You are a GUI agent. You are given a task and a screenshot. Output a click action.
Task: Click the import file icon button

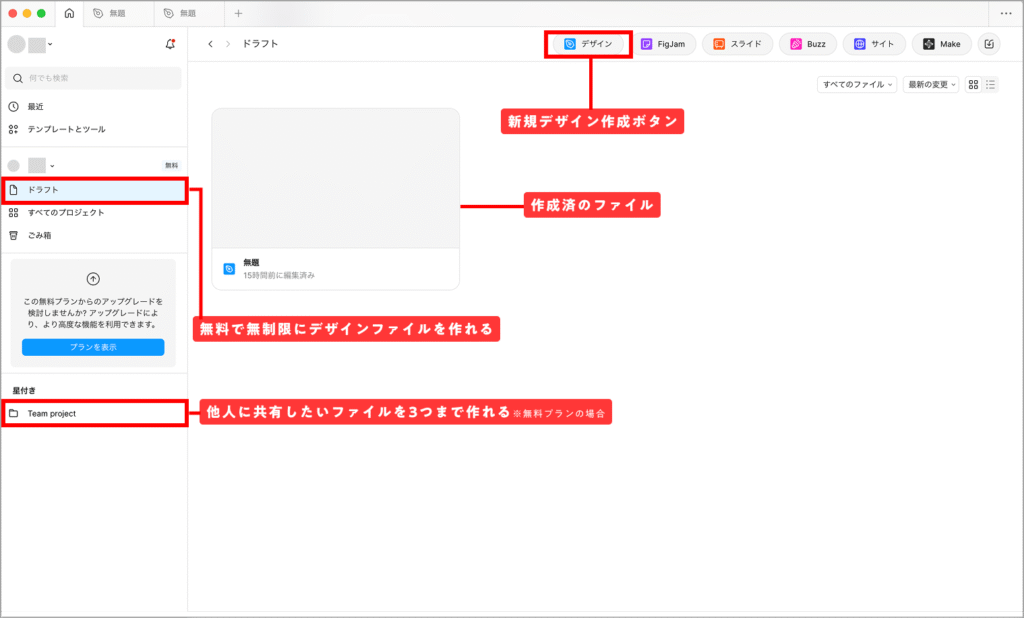[x=988, y=44]
